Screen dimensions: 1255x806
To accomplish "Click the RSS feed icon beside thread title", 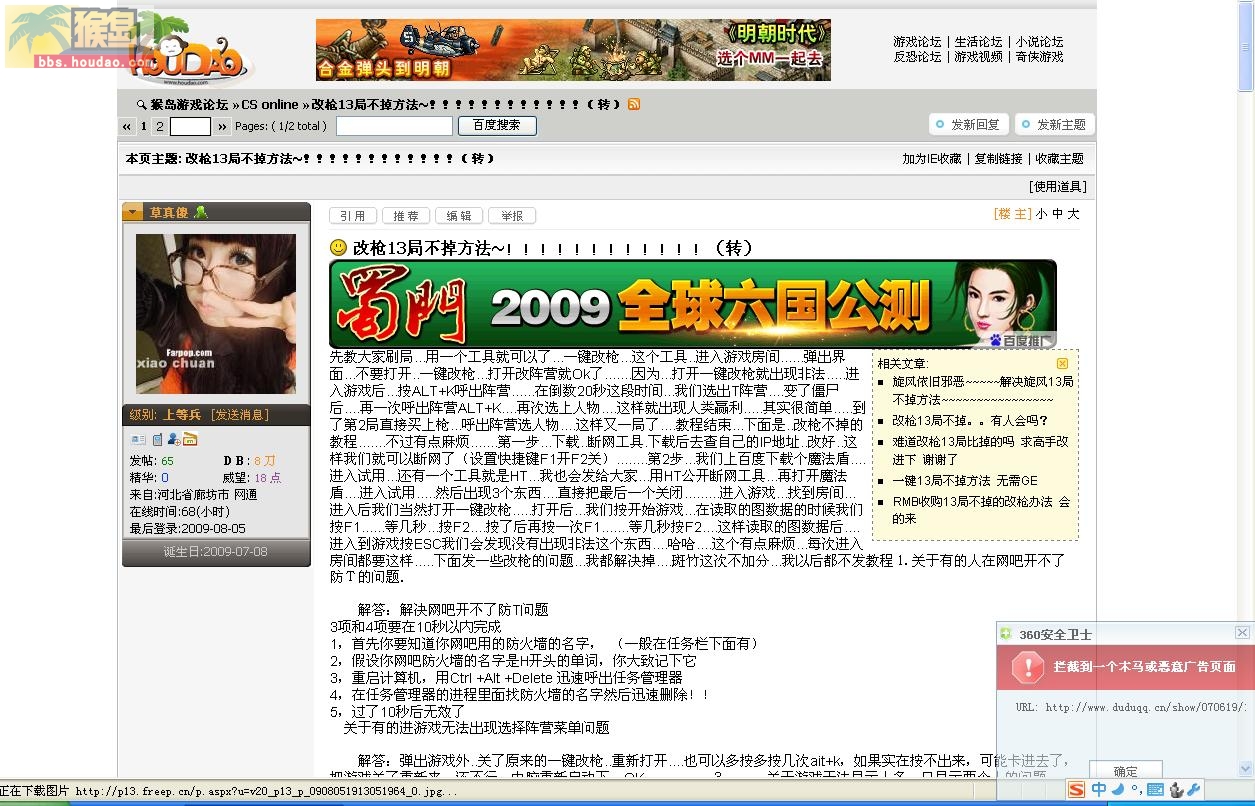I will coord(634,104).
